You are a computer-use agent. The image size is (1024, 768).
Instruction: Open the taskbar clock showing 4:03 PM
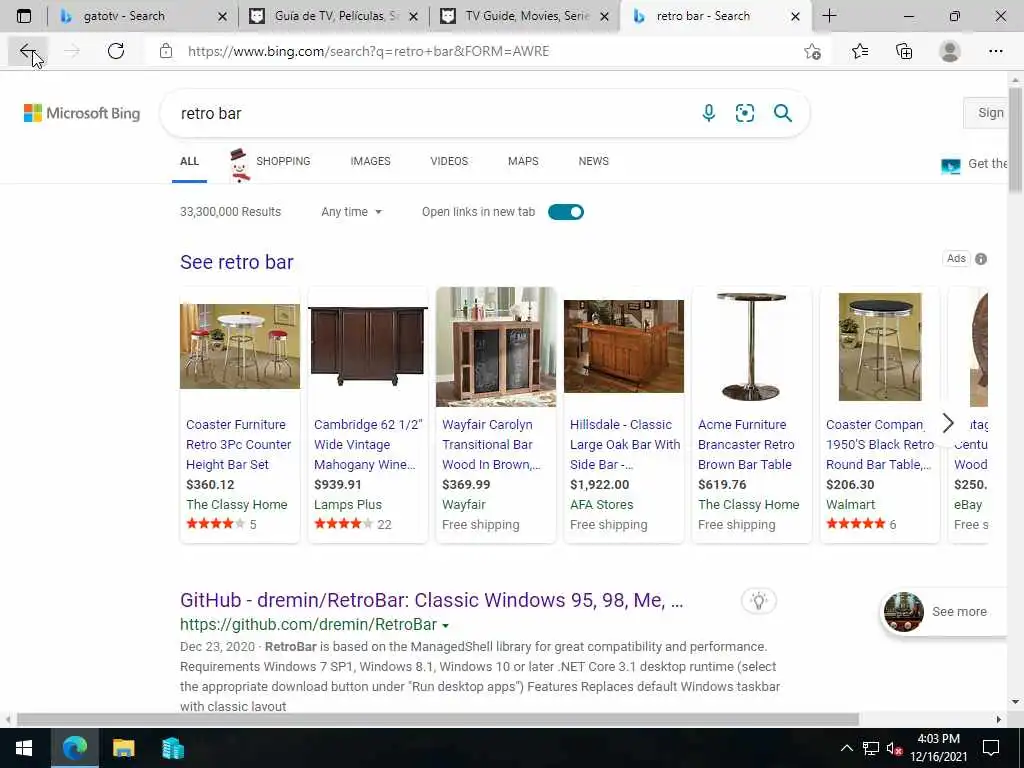pyautogui.click(x=938, y=748)
